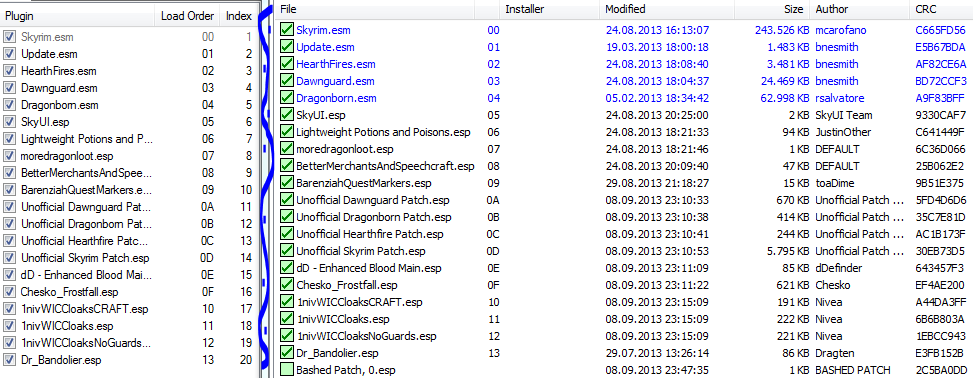Click CRC value C665FD56
This screenshot has width=973, height=378.
tap(940, 30)
